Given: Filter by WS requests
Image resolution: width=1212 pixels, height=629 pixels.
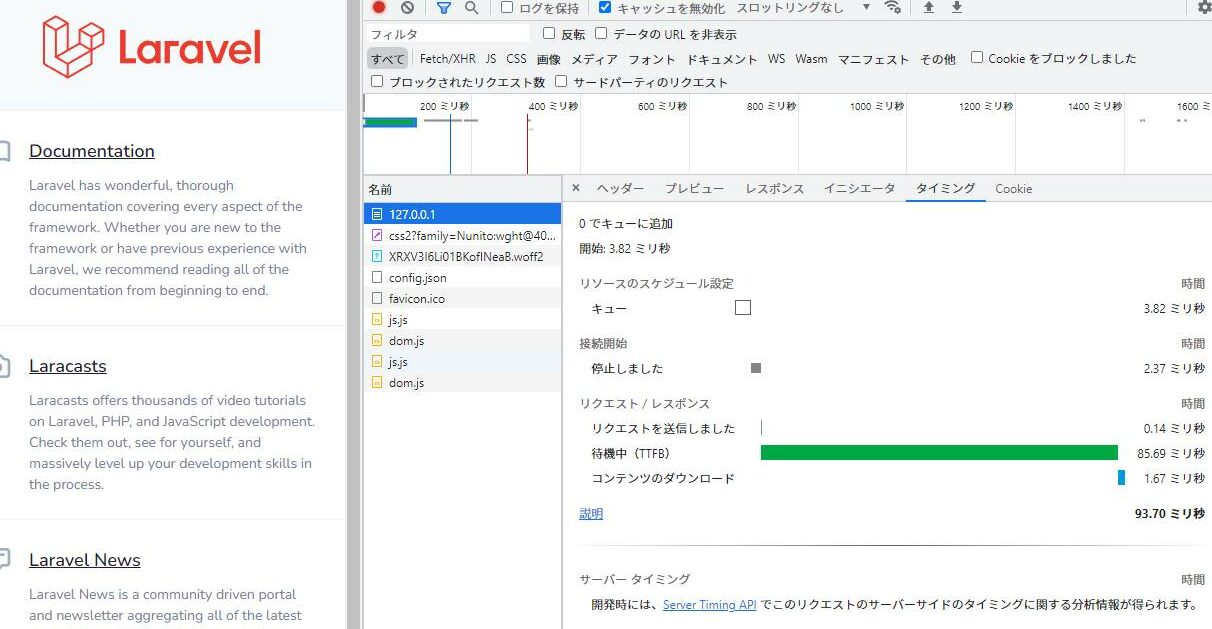Looking at the screenshot, I should coord(777,59).
